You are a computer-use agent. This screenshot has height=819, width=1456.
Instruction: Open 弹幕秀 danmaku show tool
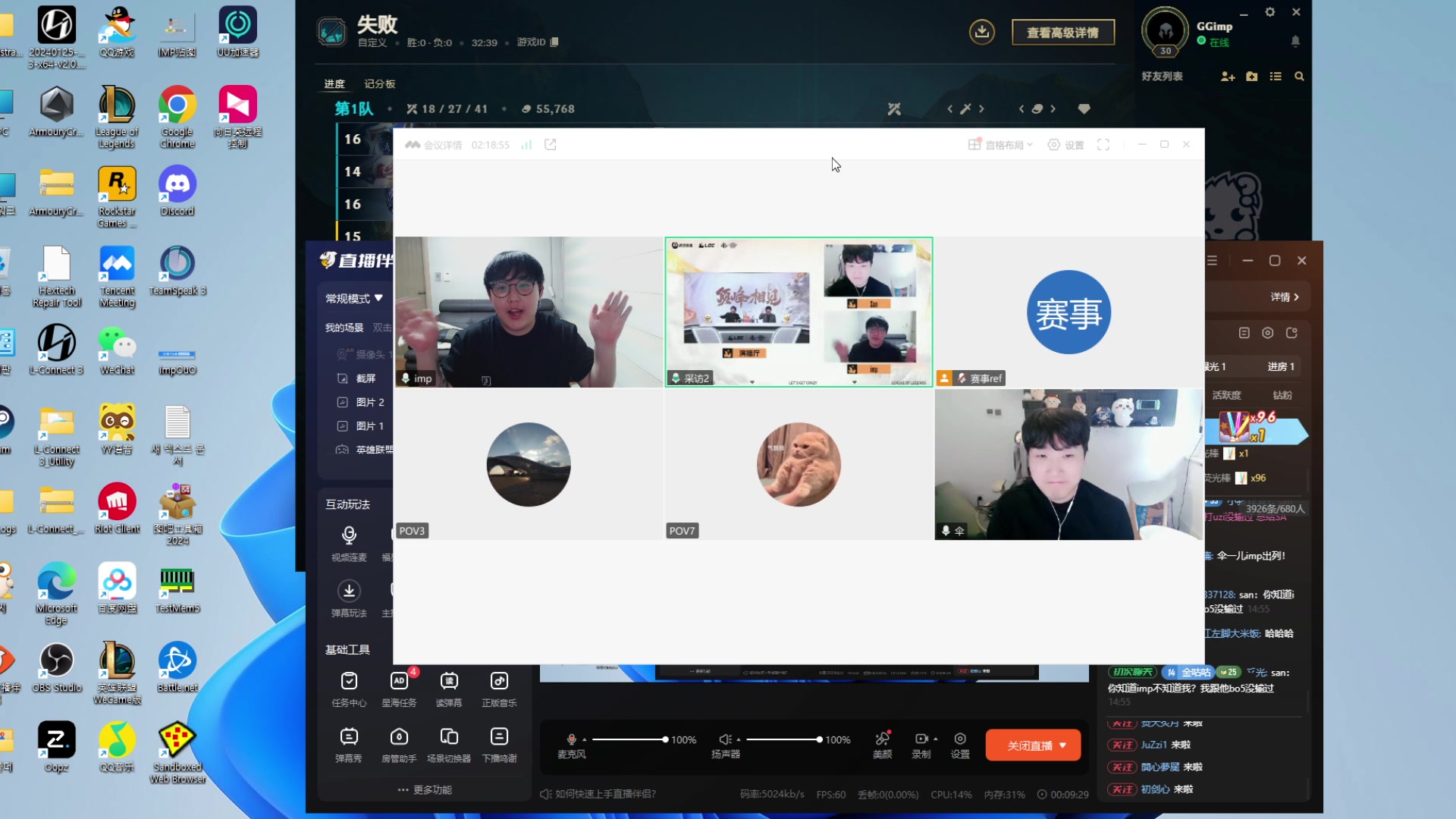349,745
